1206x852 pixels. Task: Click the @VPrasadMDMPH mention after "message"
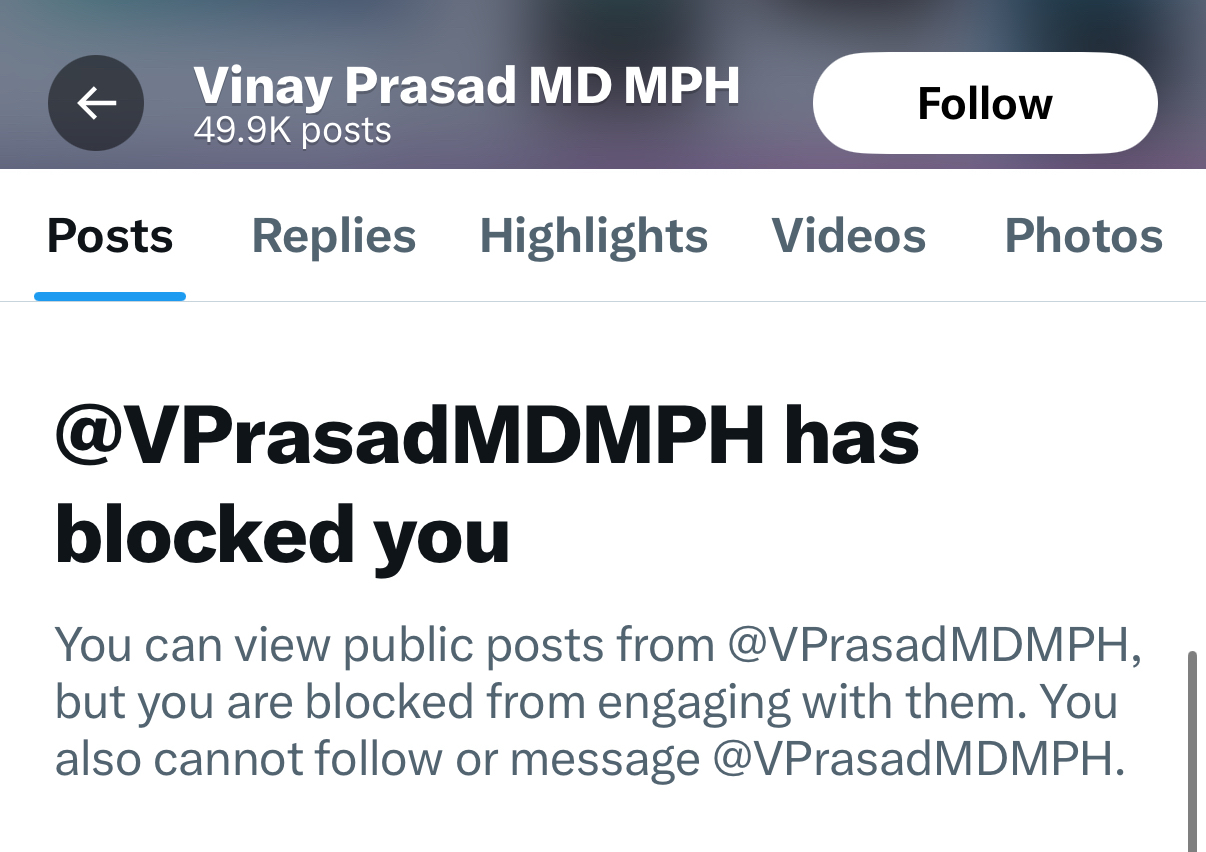919,761
